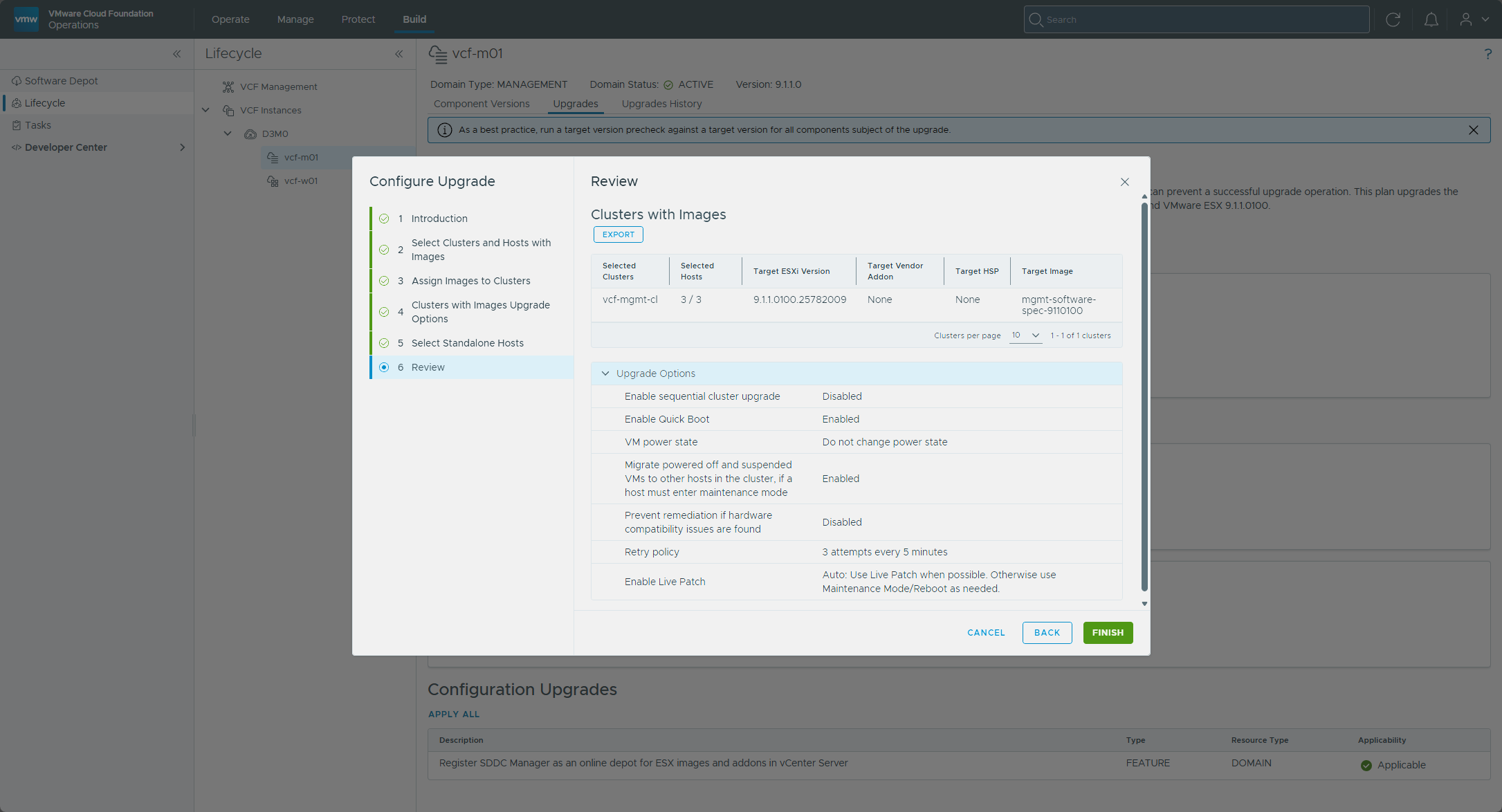Collapse the Upgrade Options section
The image size is (1502, 812).
pos(605,373)
